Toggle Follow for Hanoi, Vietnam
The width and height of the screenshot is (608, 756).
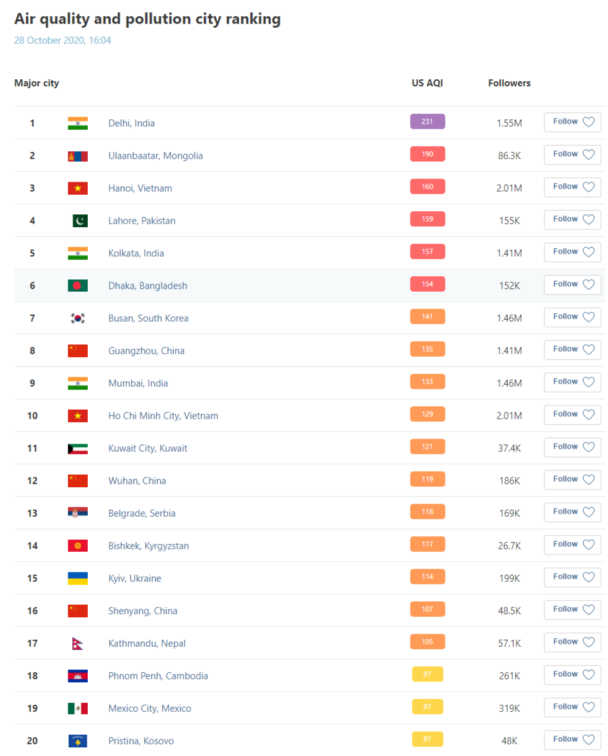tap(572, 187)
